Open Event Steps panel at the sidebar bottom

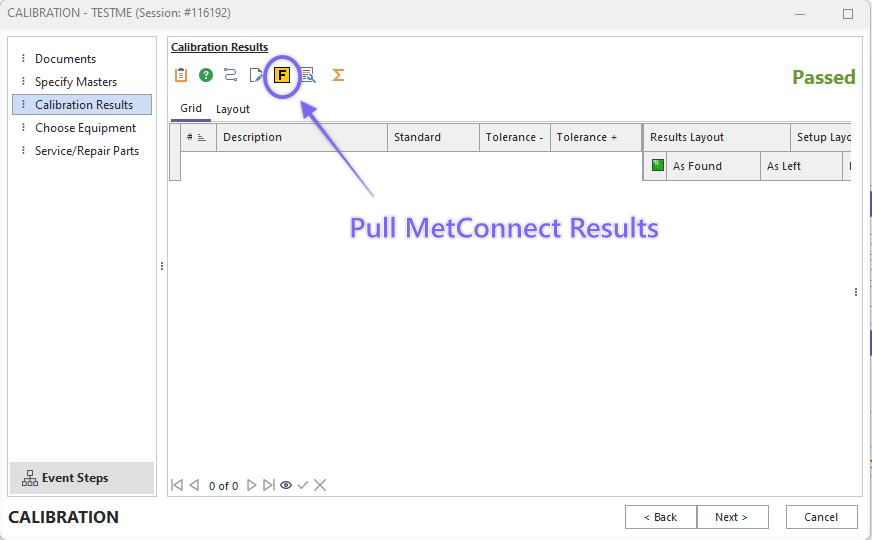point(82,478)
